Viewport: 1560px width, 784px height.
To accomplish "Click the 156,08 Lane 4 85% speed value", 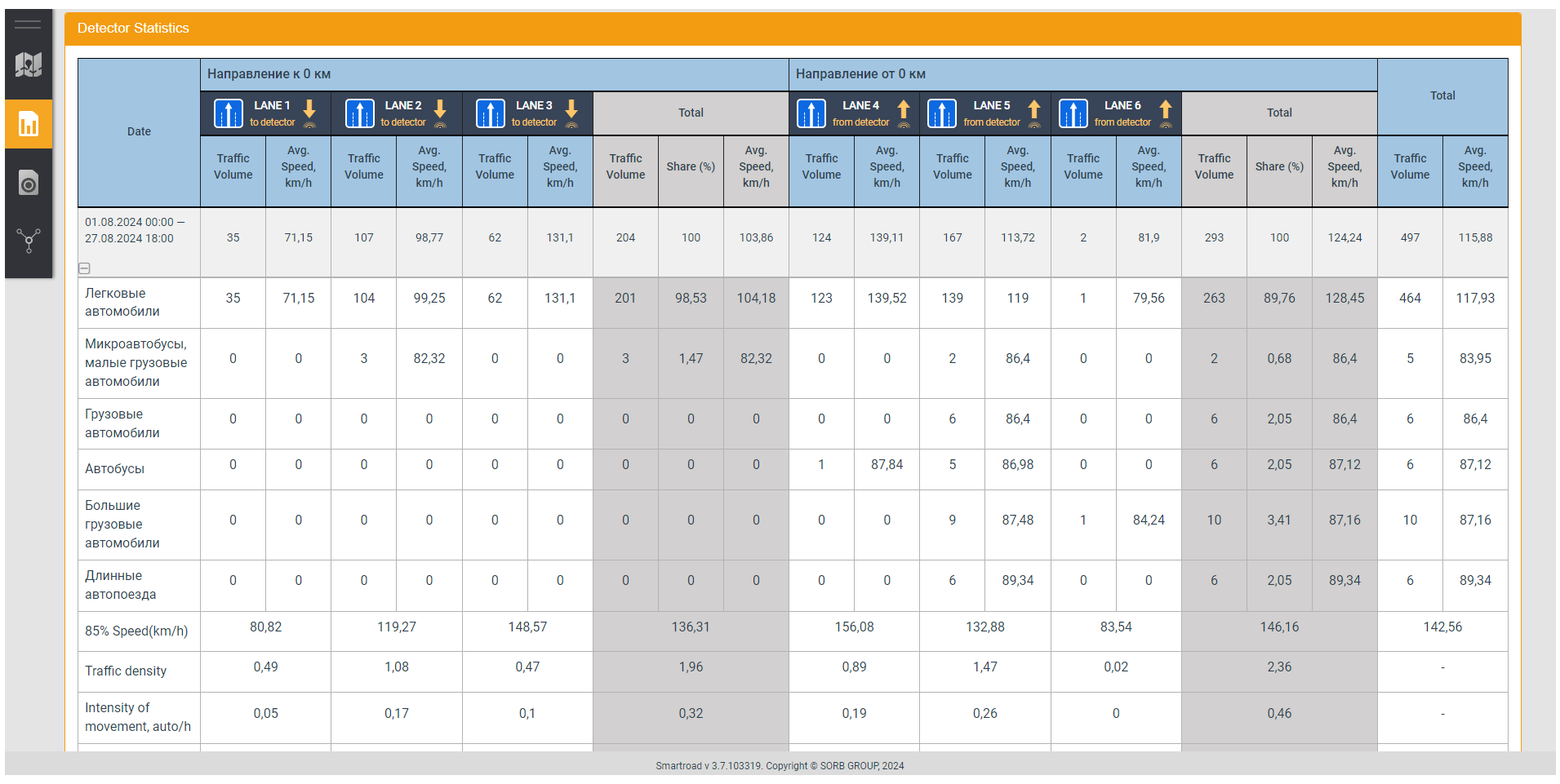I will (855, 627).
